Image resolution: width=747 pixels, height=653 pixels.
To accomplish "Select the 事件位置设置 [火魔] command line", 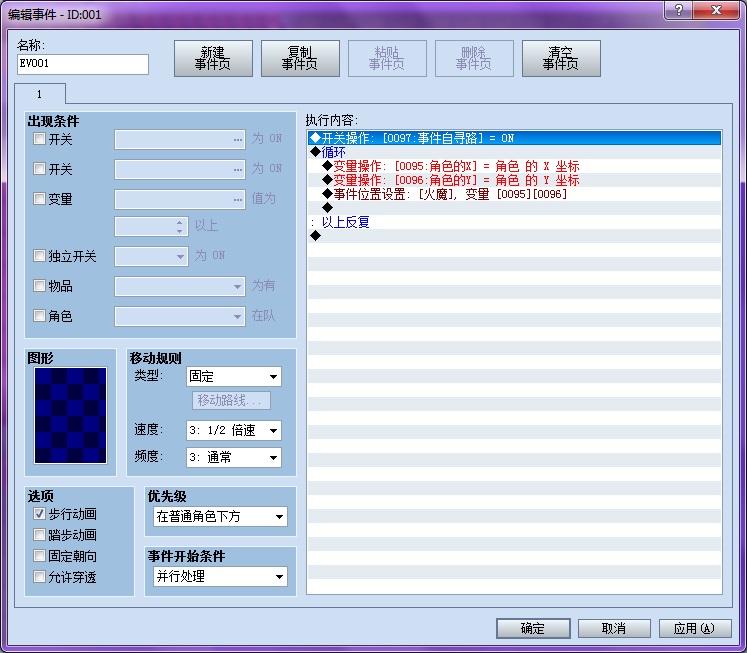I will tap(514, 194).
